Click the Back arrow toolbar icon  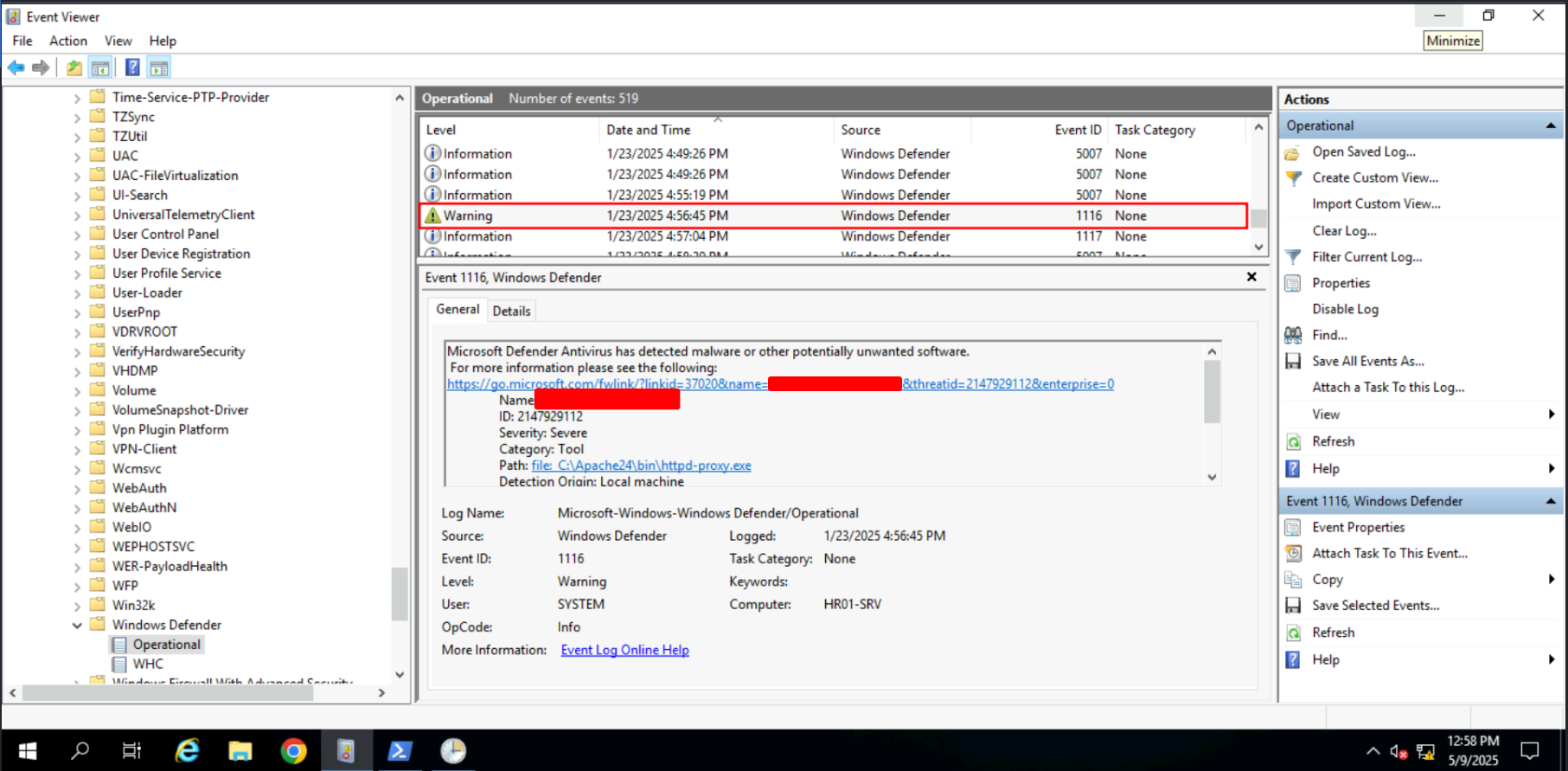point(16,67)
